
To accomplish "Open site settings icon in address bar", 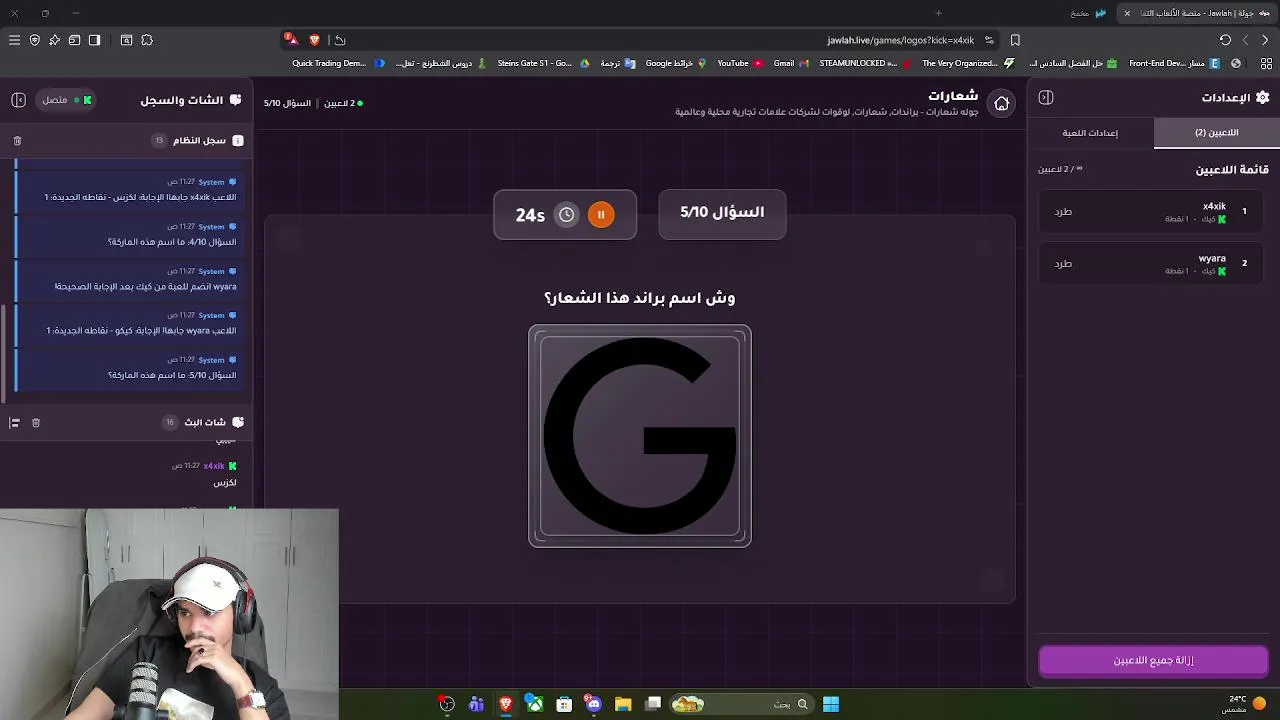I will pos(989,40).
